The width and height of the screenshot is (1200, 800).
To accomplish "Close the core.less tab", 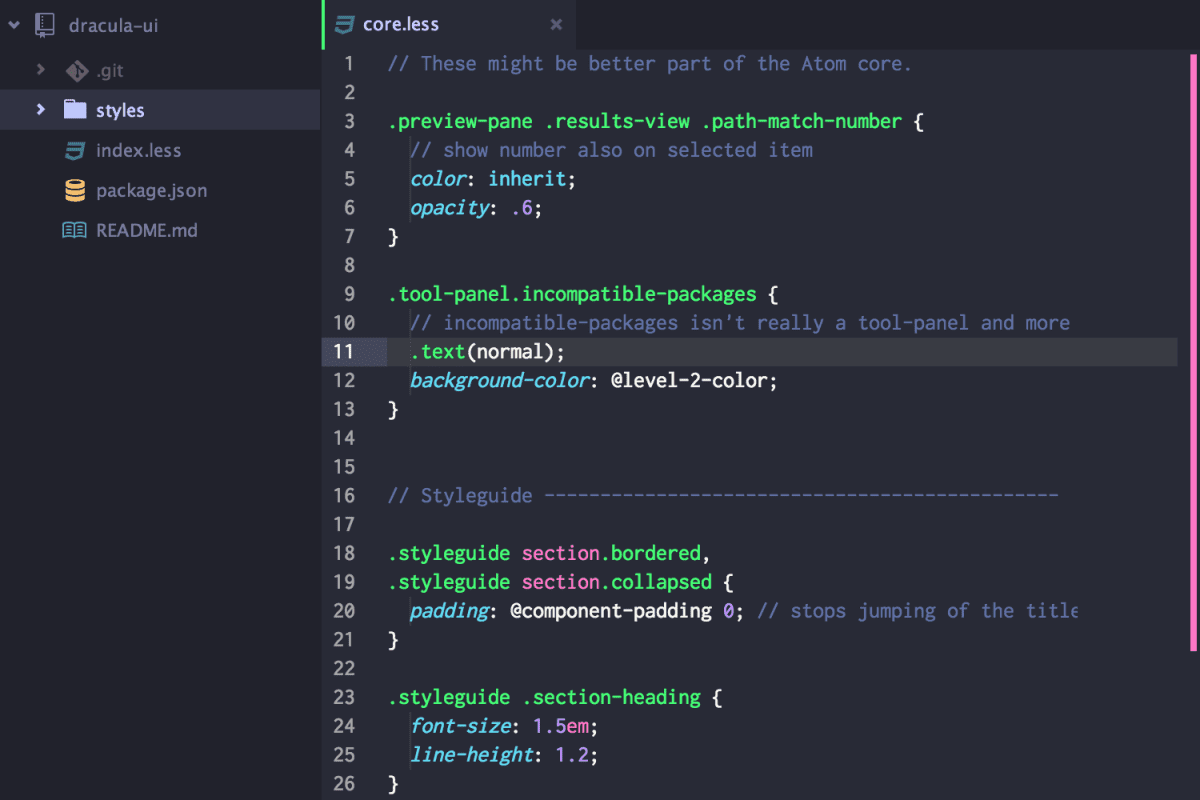I will pos(556,24).
